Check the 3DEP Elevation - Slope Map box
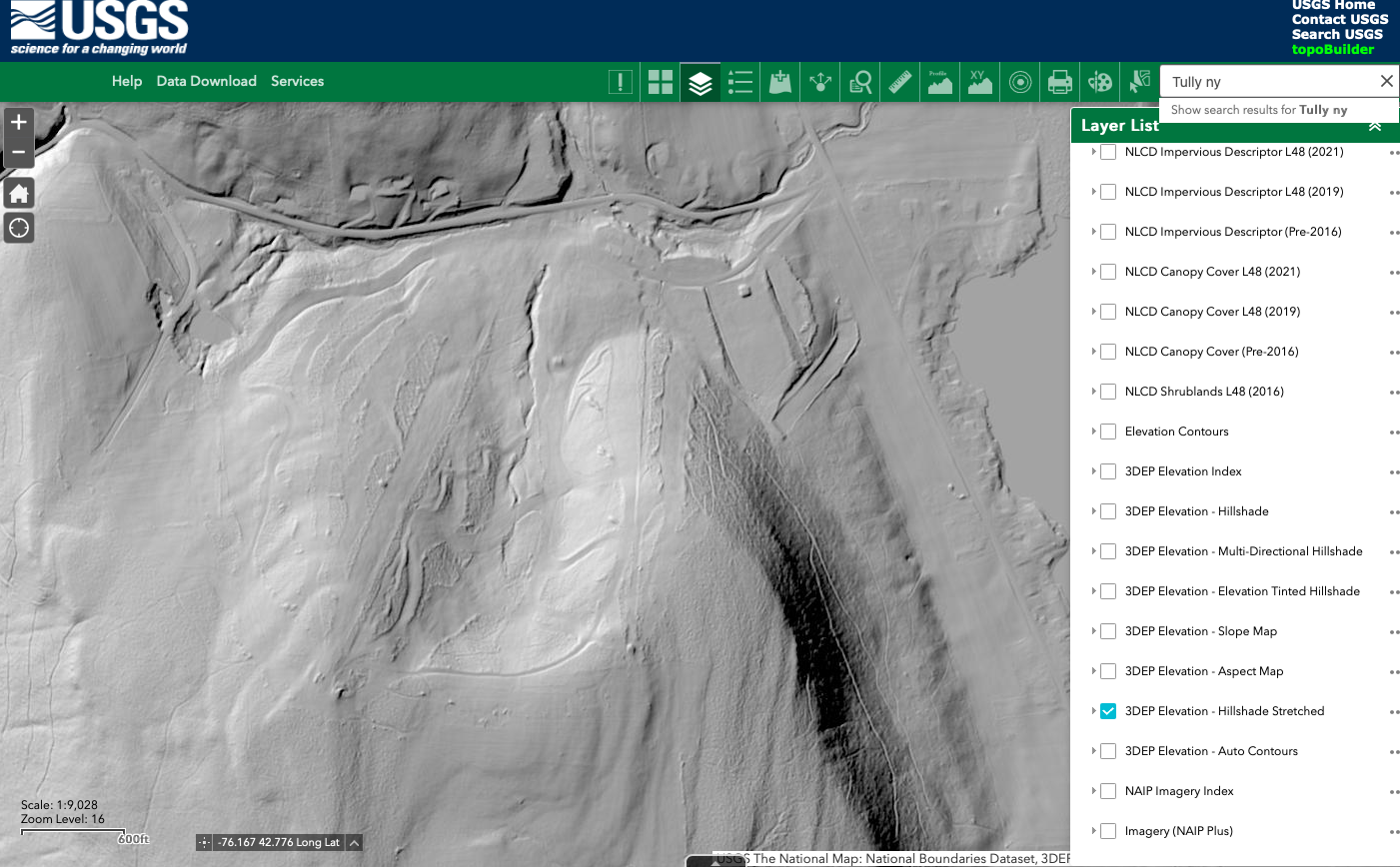1400x867 pixels. point(1108,631)
